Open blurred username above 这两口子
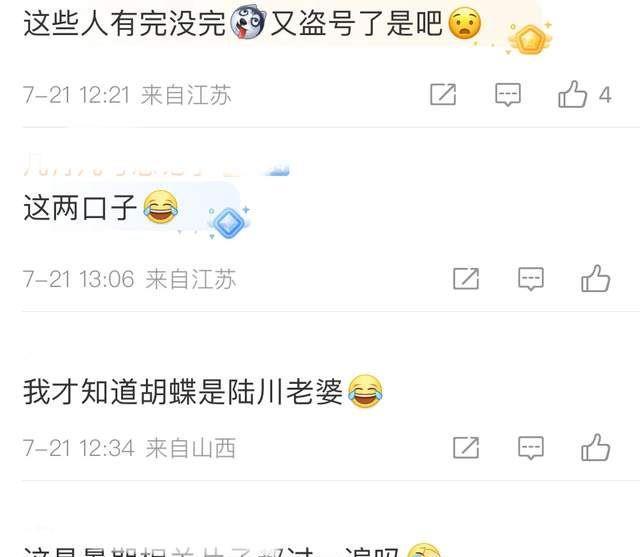The image size is (640, 557). pos(156,166)
